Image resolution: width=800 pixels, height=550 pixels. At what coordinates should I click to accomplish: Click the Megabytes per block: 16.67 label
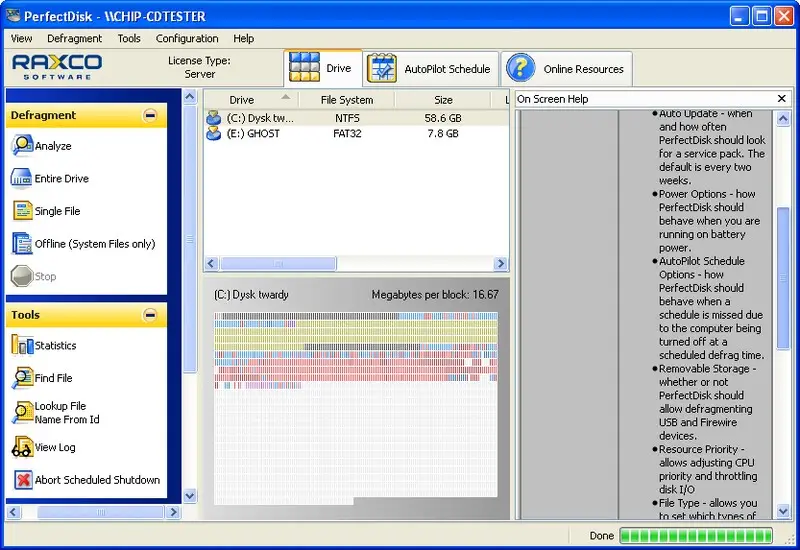tap(435, 294)
